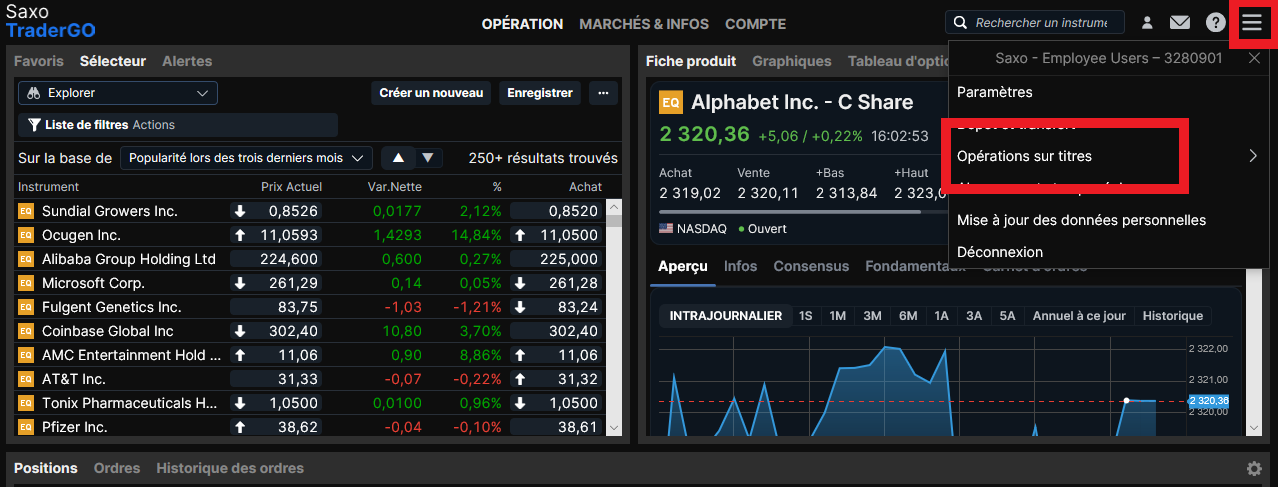Open the help question mark icon
This screenshot has height=487, width=1278.
pyautogui.click(x=1215, y=22)
